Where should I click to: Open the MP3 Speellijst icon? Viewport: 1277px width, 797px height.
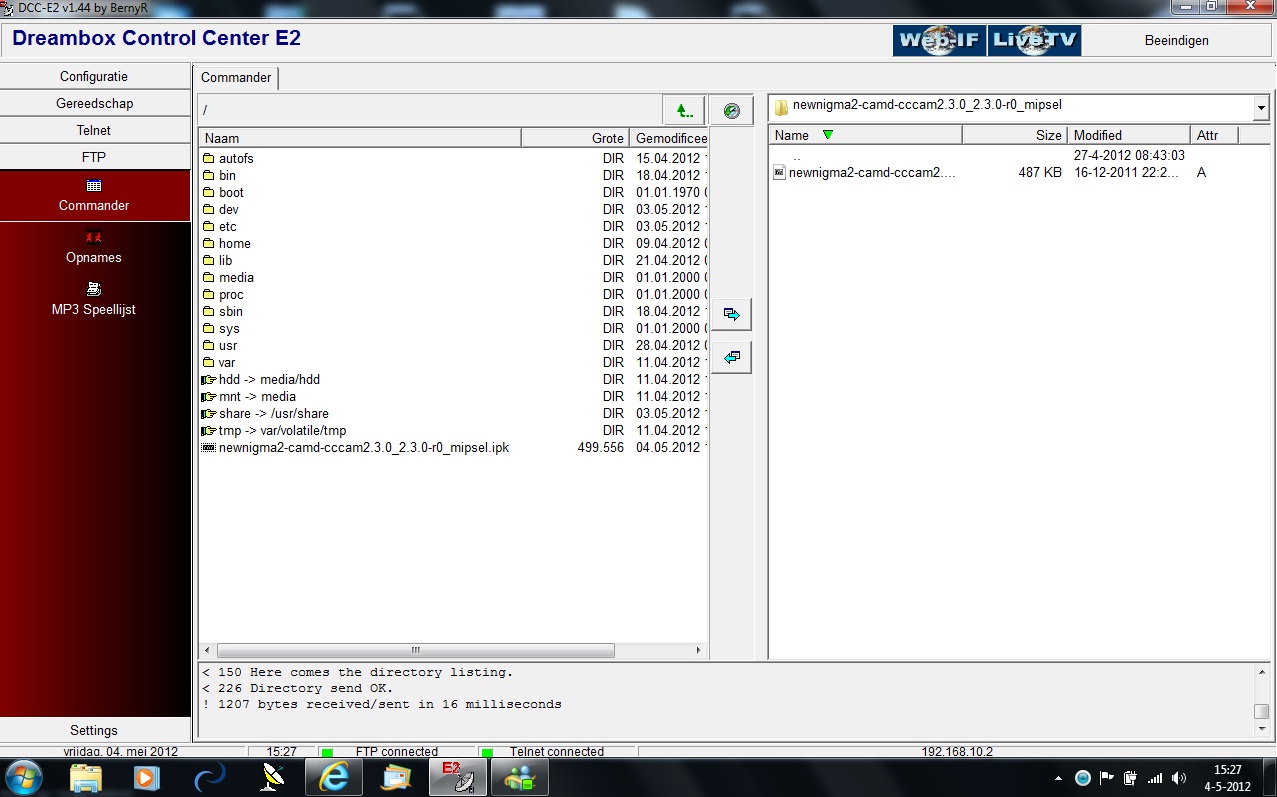point(94,289)
